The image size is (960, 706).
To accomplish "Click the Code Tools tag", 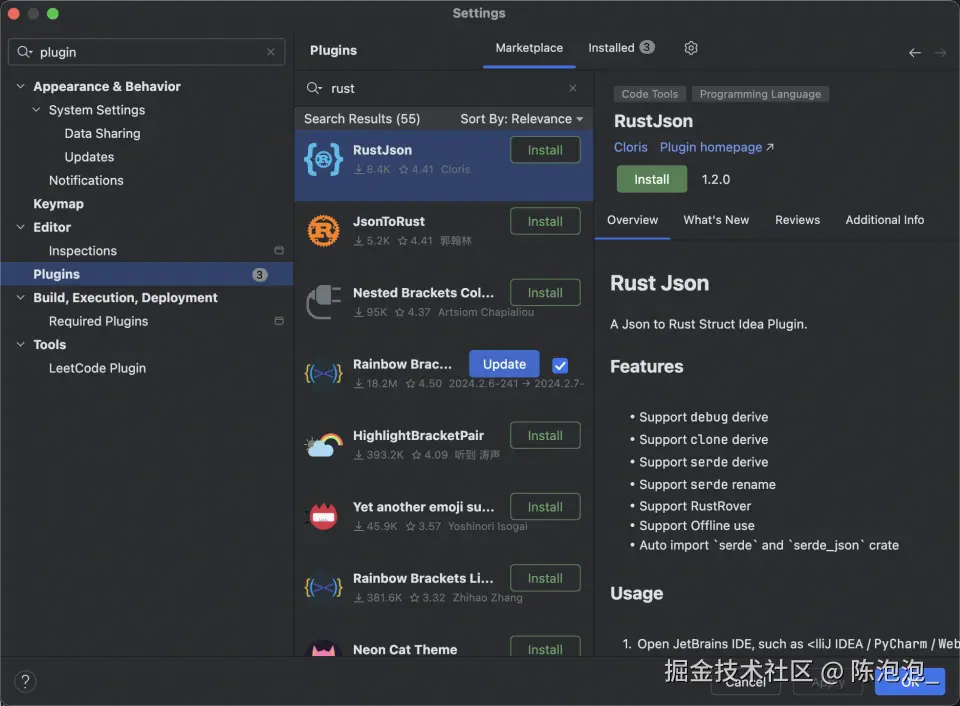I will [650, 94].
